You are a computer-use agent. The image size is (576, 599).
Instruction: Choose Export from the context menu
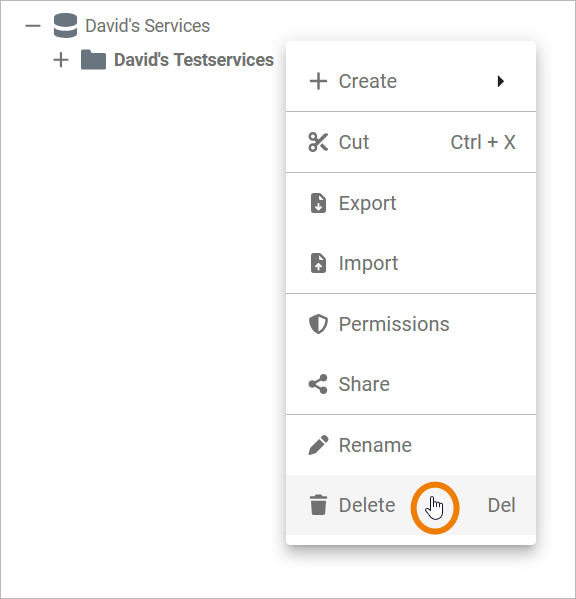click(411, 203)
